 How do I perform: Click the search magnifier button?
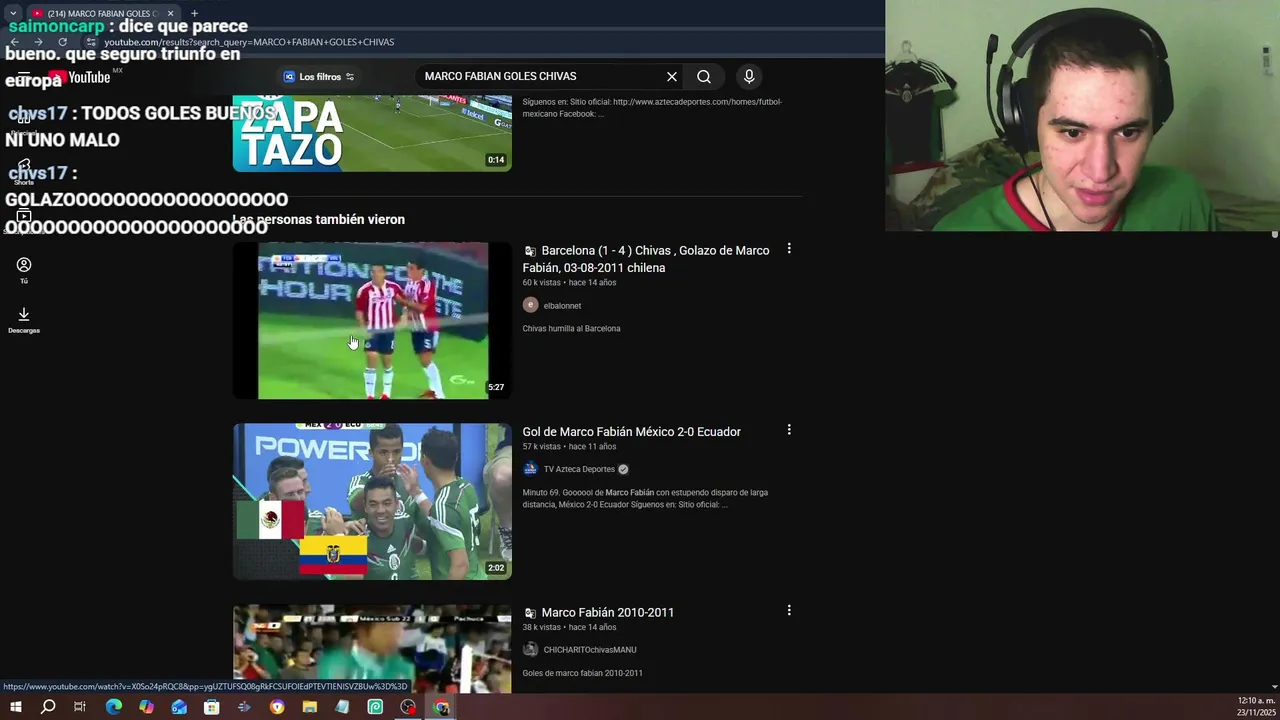point(704,76)
